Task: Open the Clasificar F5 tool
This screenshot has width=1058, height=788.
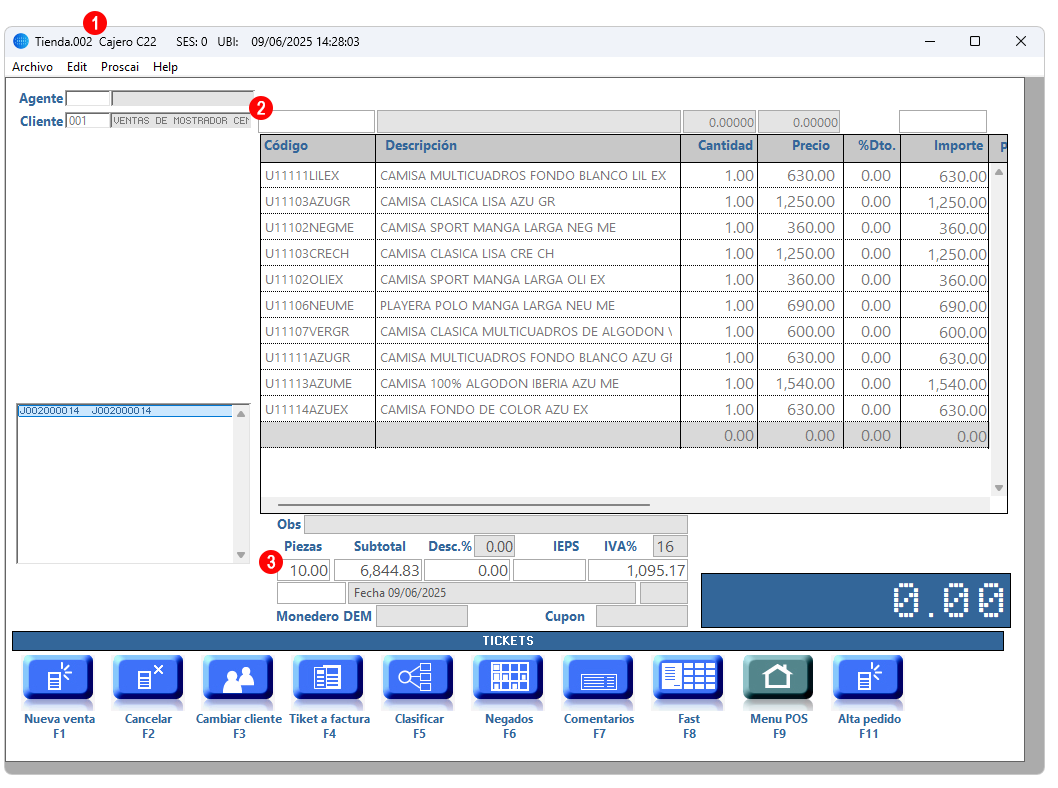Action: pyautogui.click(x=419, y=678)
